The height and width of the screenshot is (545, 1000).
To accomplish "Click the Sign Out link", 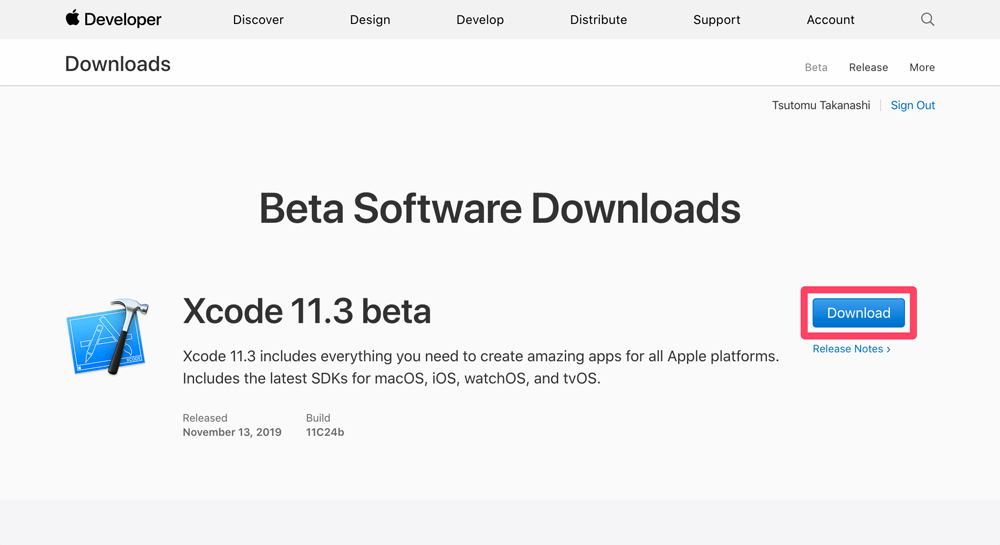I will 913,105.
